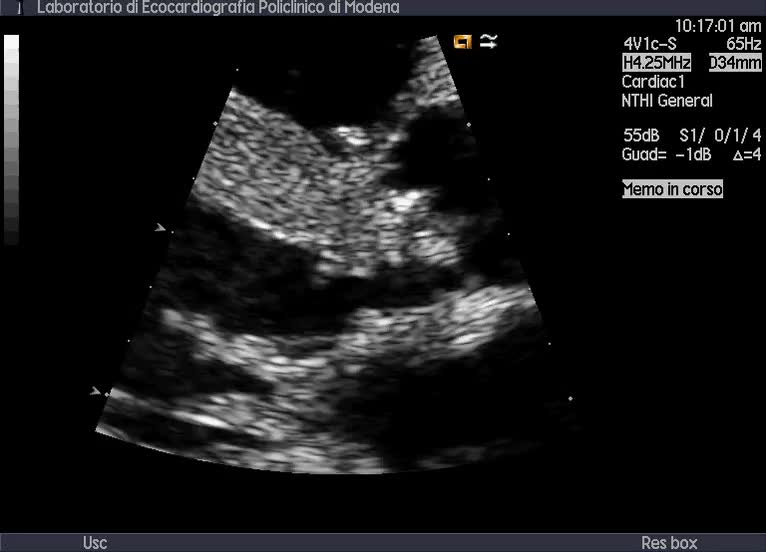Screen dimensions: 766x552
Task: Click the bracket icon before the lab title
Action: [x=18, y=7]
